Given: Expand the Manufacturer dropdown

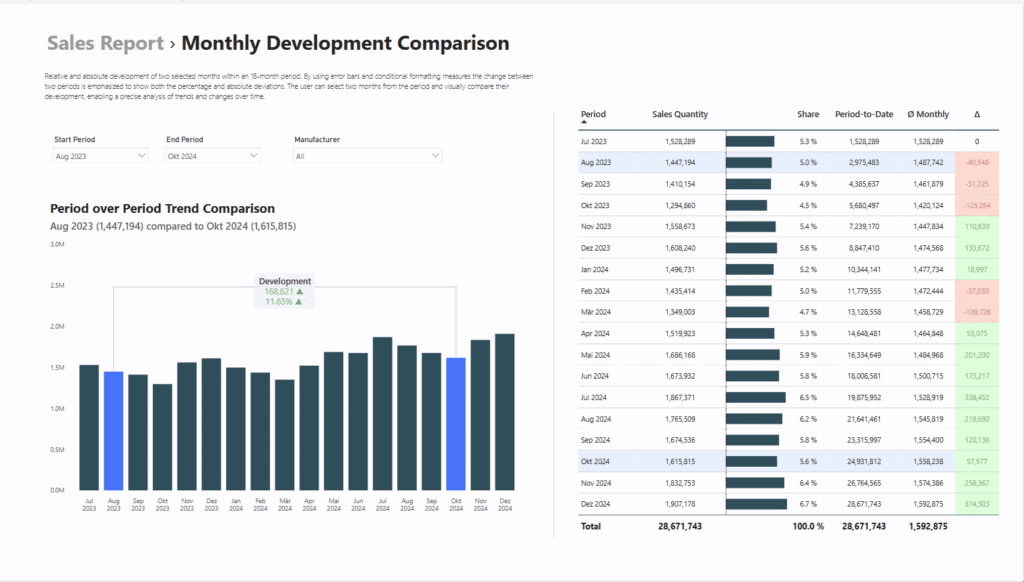Looking at the screenshot, I should (367, 156).
